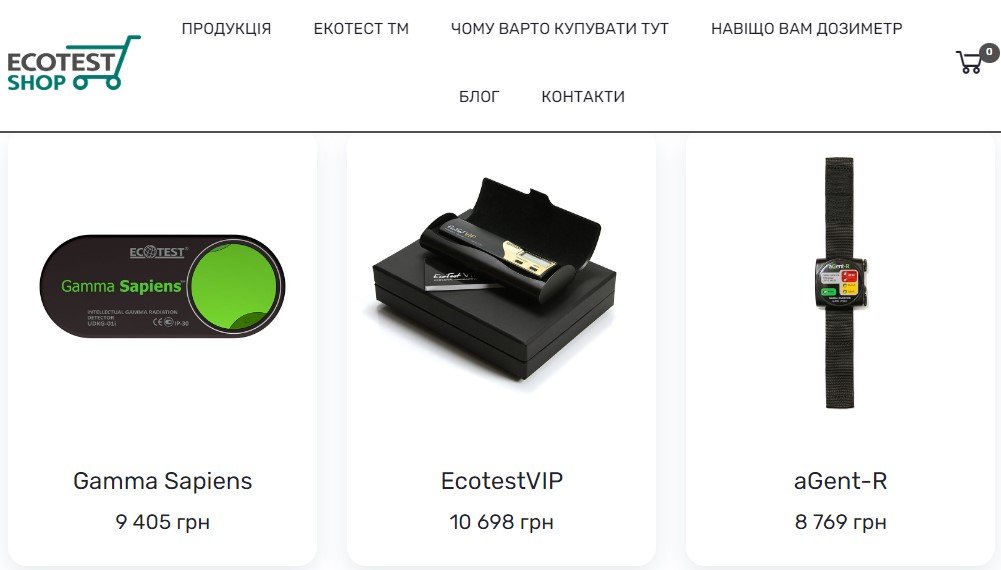
Task: Click the 8 769 грн price
Action: pos(841,521)
